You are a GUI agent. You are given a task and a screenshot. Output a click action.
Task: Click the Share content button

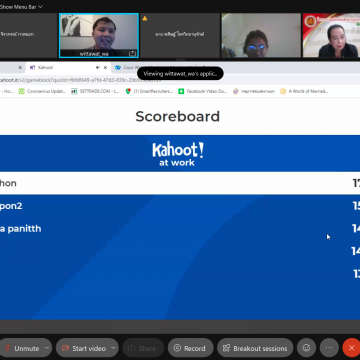(x=143, y=348)
